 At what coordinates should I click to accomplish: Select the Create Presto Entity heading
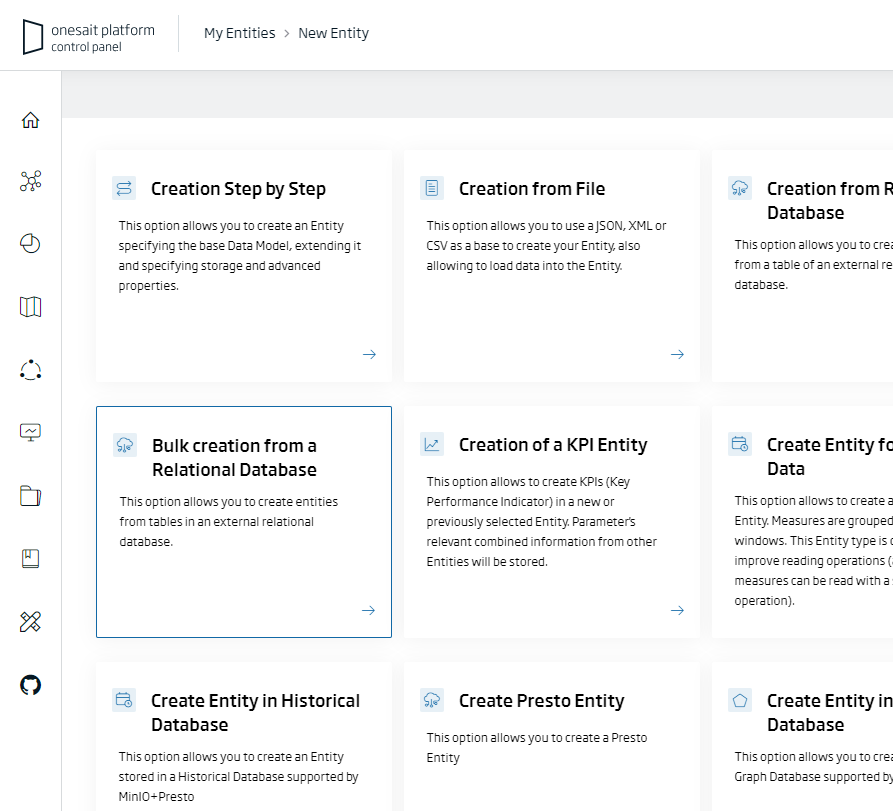click(x=542, y=701)
